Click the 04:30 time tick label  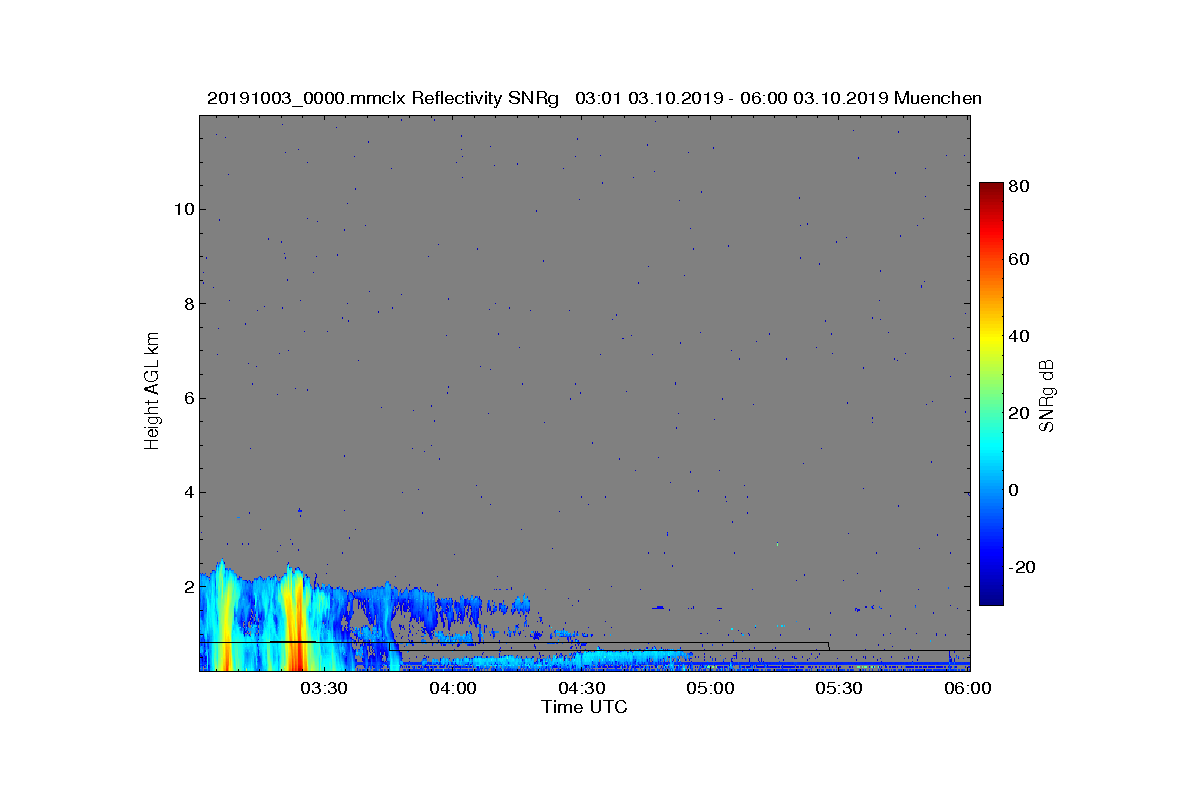(582, 689)
